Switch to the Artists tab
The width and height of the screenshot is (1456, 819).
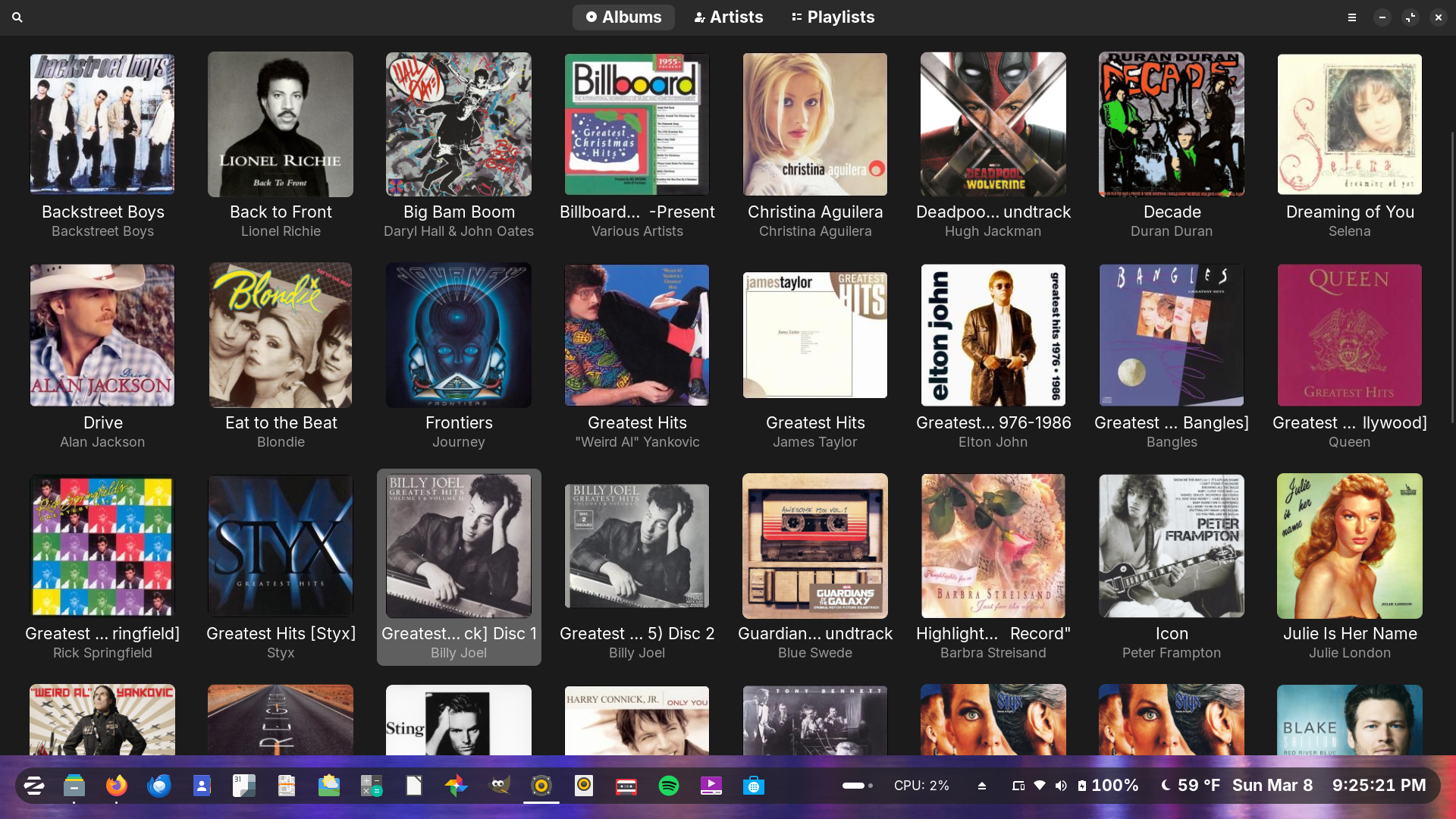coord(729,17)
